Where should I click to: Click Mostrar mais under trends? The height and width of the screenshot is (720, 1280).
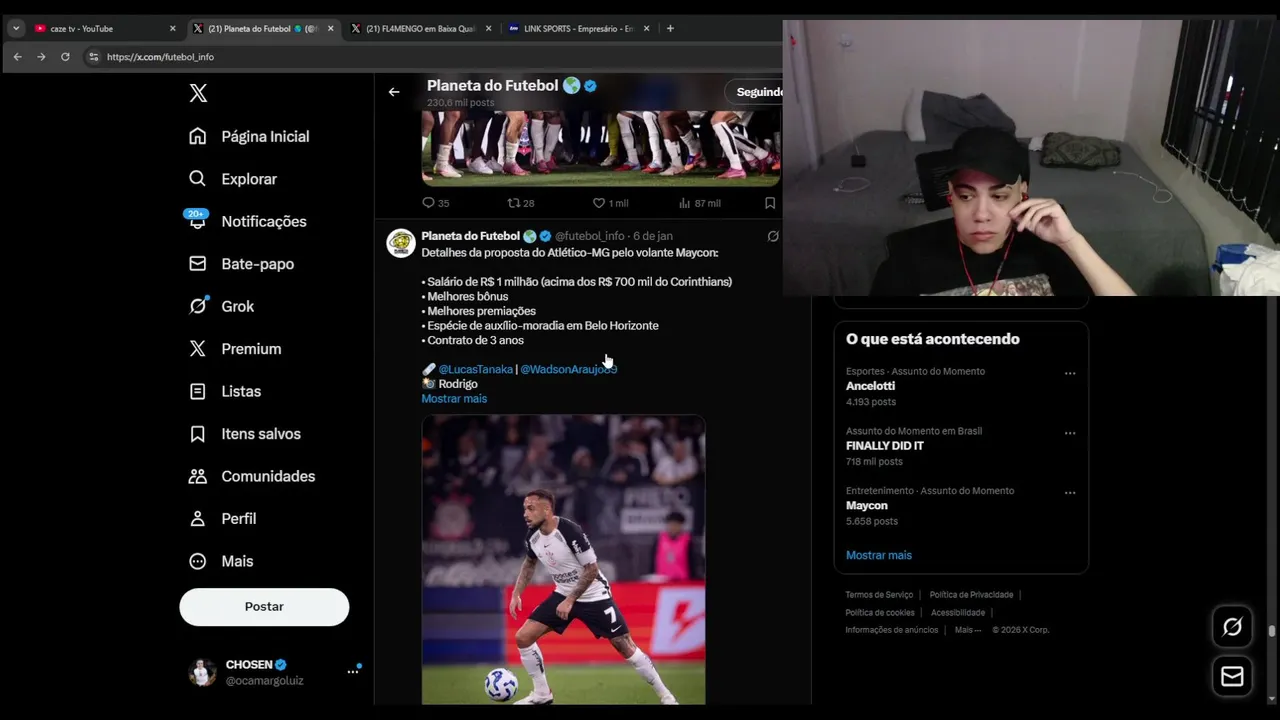tap(879, 555)
